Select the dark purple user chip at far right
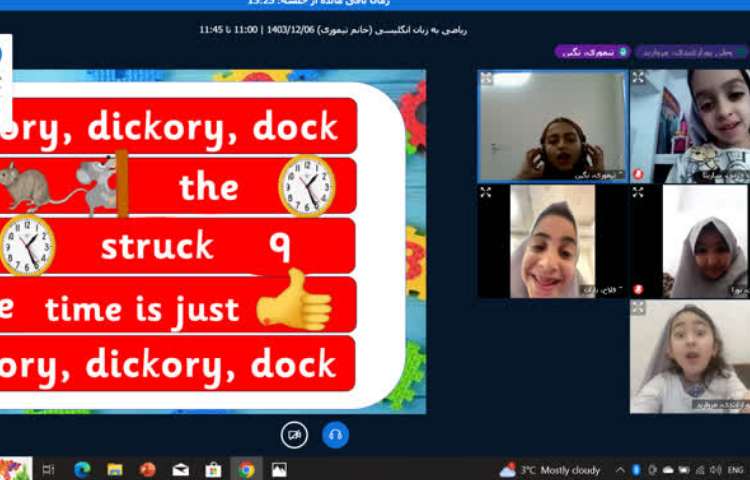The image size is (750, 480). (692, 52)
